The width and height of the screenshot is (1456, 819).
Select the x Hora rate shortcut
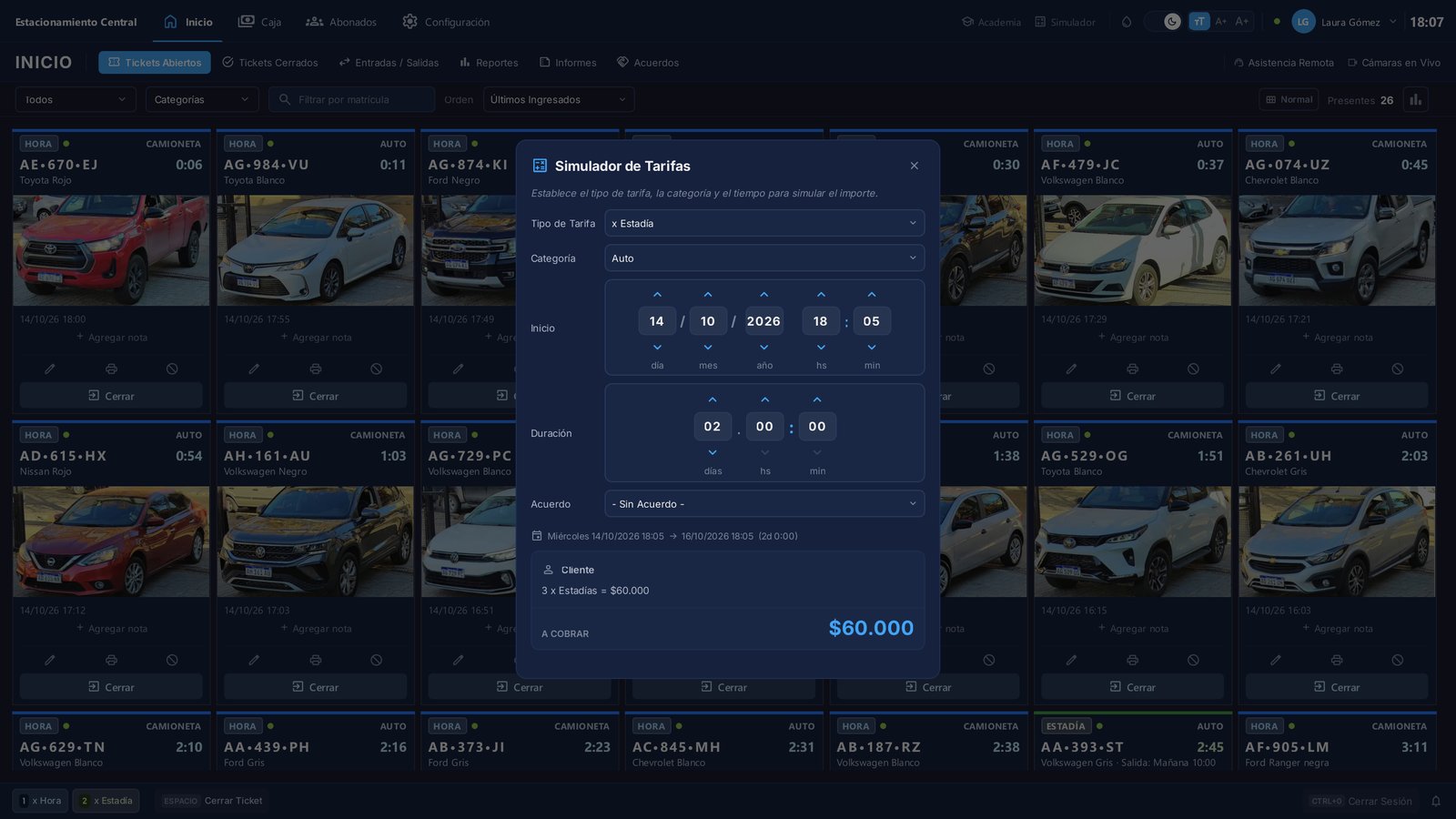click(x=41, y=801)
